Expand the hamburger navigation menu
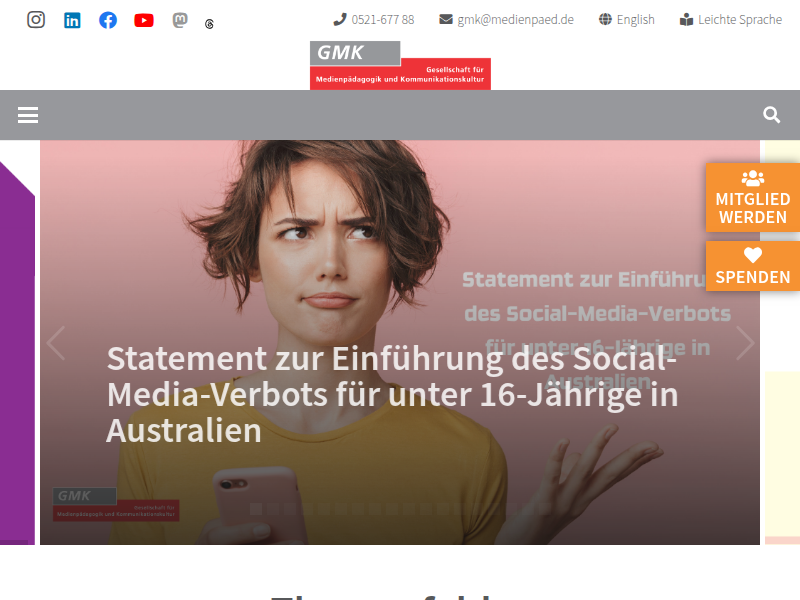Screen dimensions: 800x600 pos(28,115)
